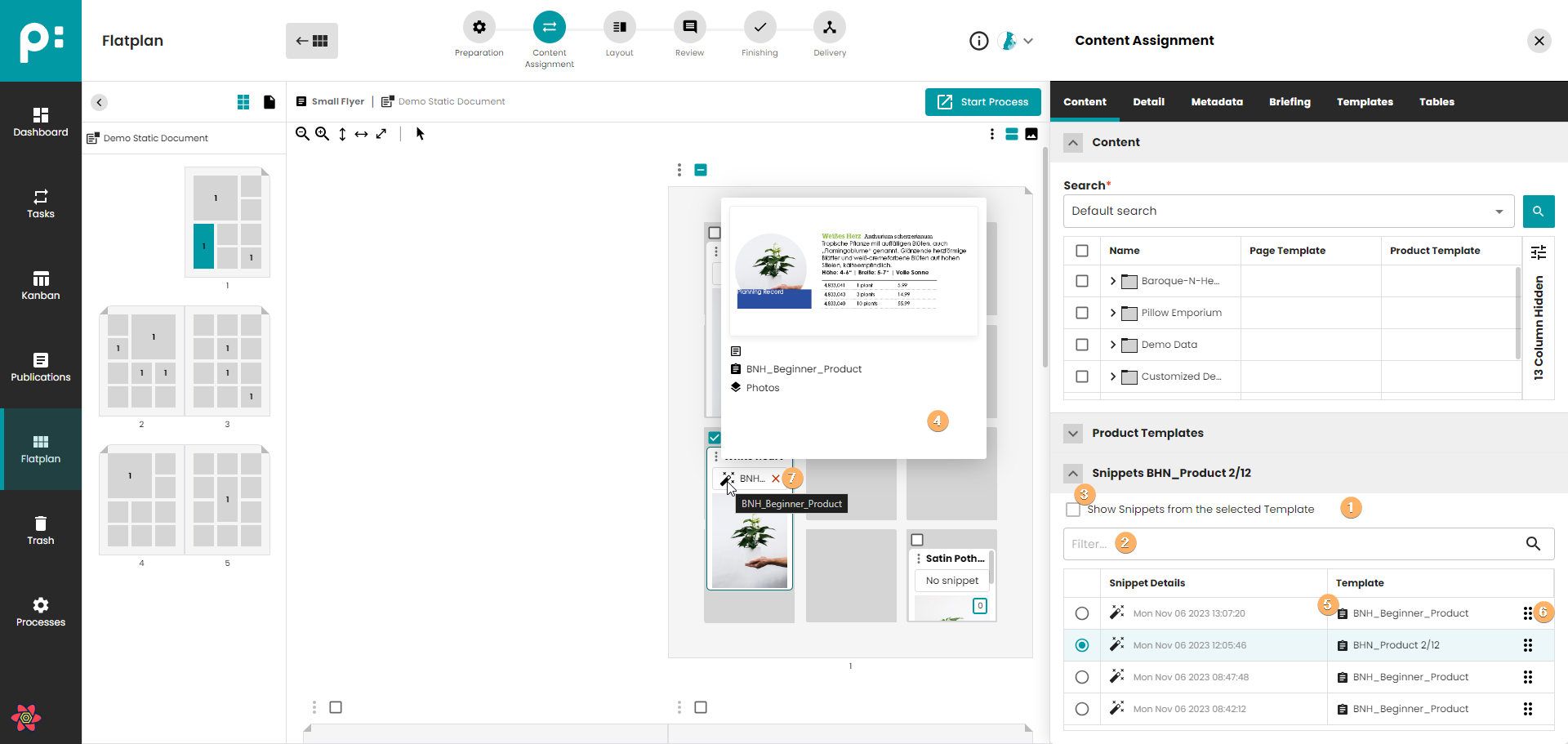Click the snippet Filter input field
The height and width of the screenshot is (744, 1568).
click(x=1290, y=544)
